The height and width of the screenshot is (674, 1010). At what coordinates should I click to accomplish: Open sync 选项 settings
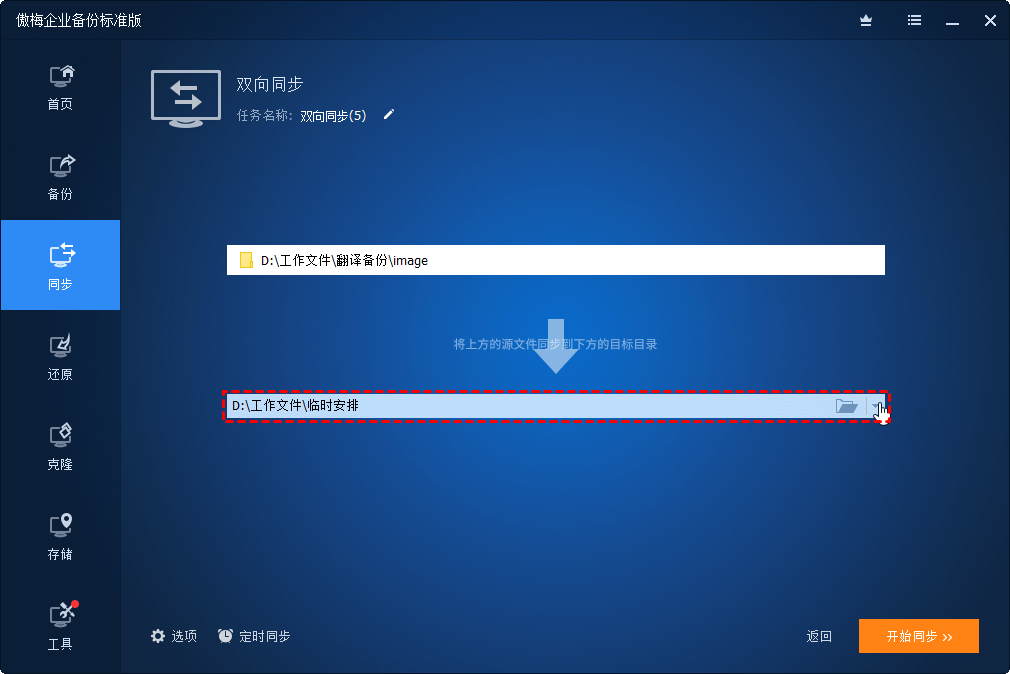[x=174, y=636]
